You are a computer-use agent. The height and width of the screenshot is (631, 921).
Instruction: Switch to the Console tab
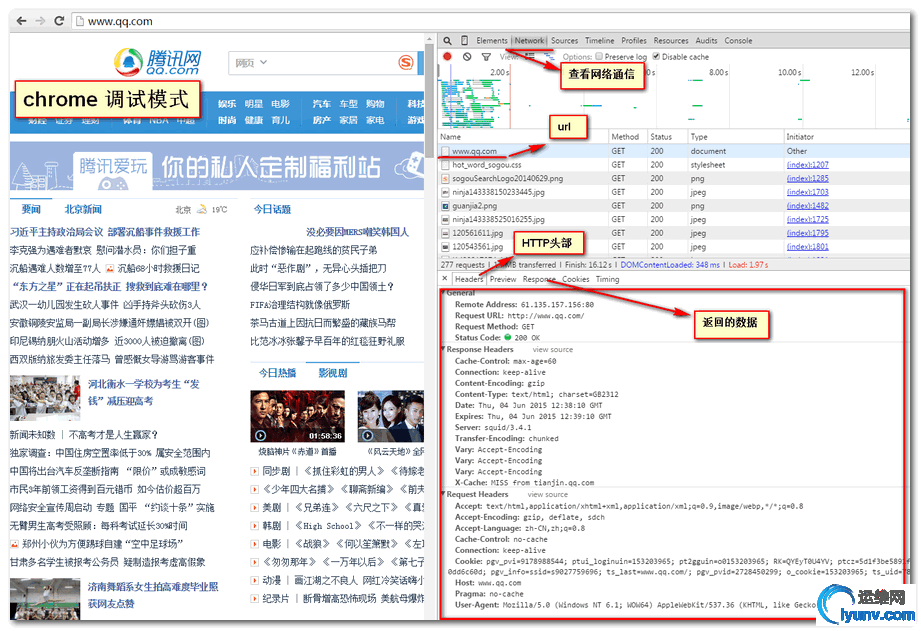pos(738,41)
